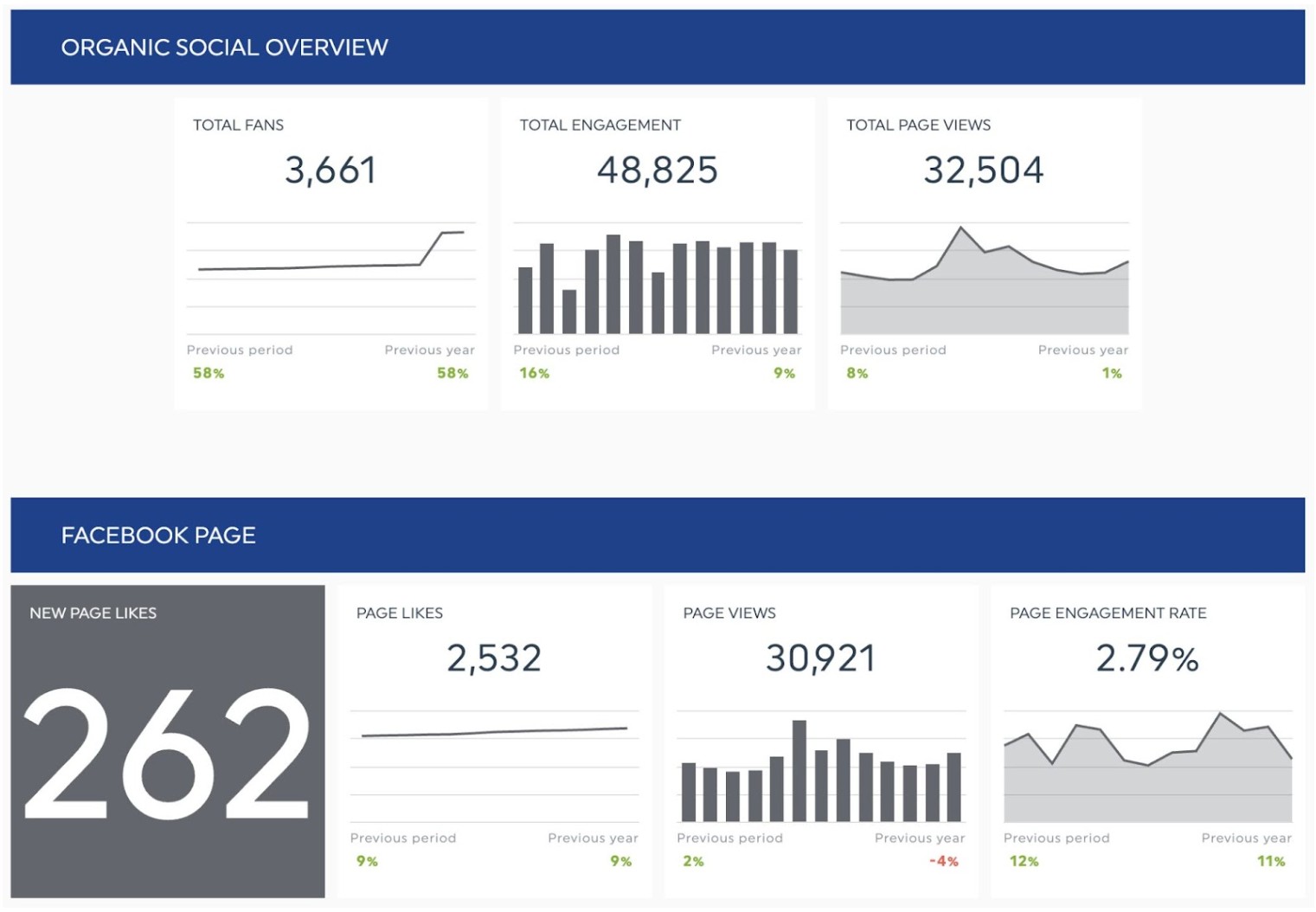Image resolution: width=1316 pixels, height=912 pixels.
Task: Click the Total Page Views value 32,504
Action: pyautogui.click(x=984, y=170)
